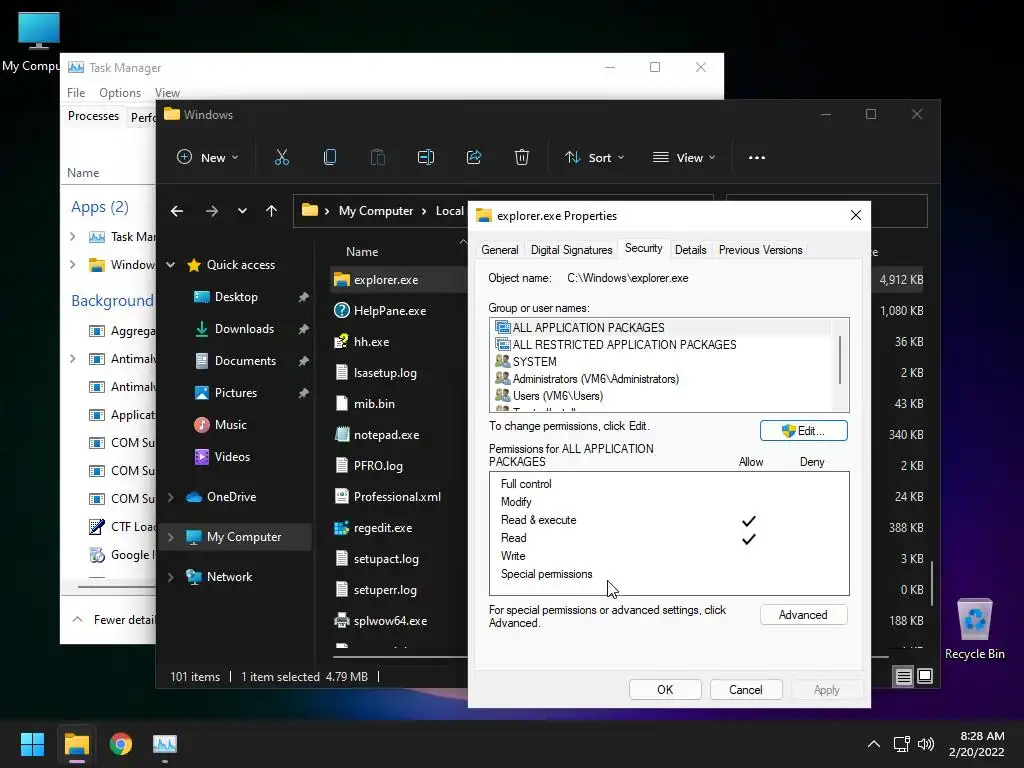The image size is (1024, 768).
Task: Click the Copy icon in Explorer toolbar
Action: point(330,157)
